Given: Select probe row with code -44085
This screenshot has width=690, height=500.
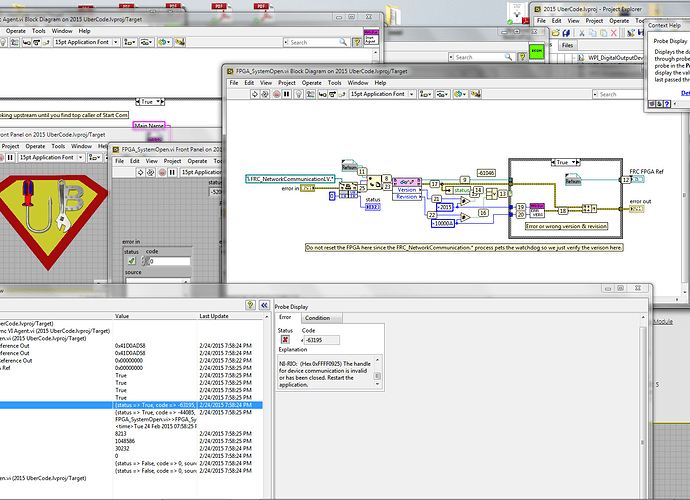Looking at the screenshot, I should (x=131, y=412).
